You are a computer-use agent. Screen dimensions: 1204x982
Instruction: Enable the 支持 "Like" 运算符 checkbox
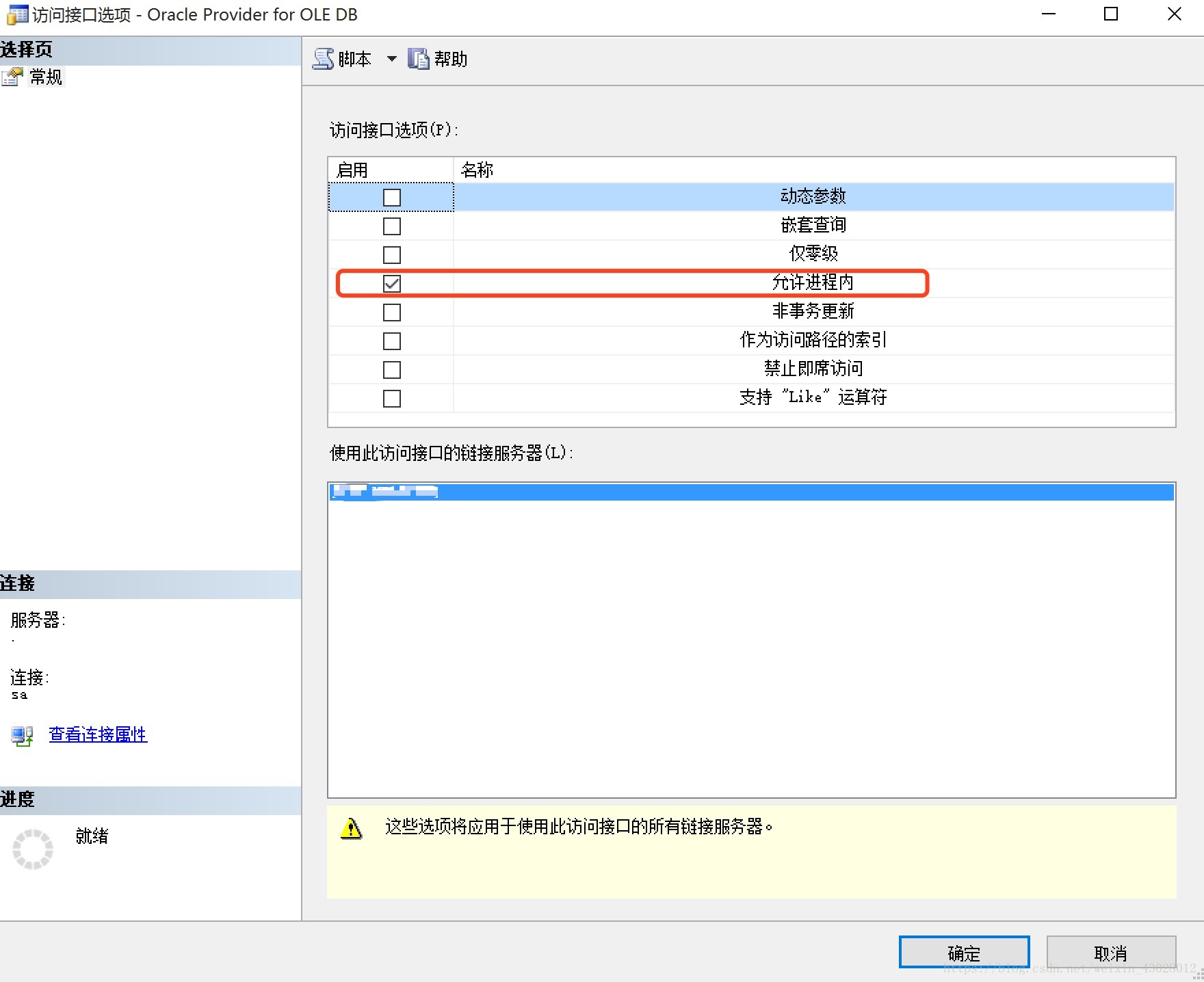pos(392,399)
